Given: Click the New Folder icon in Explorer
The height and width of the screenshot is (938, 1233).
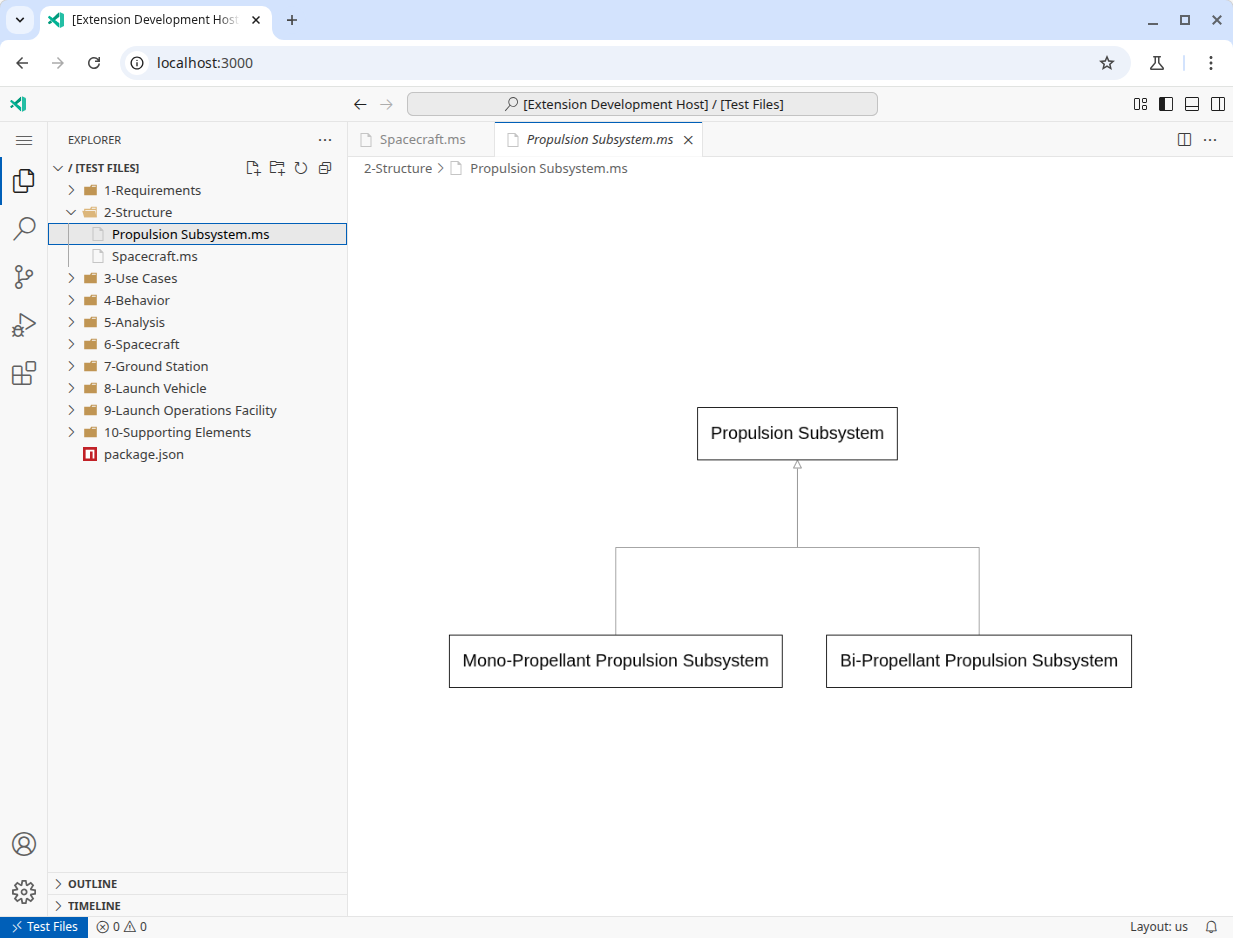Looking at the screenshot, I should point(277,168).
